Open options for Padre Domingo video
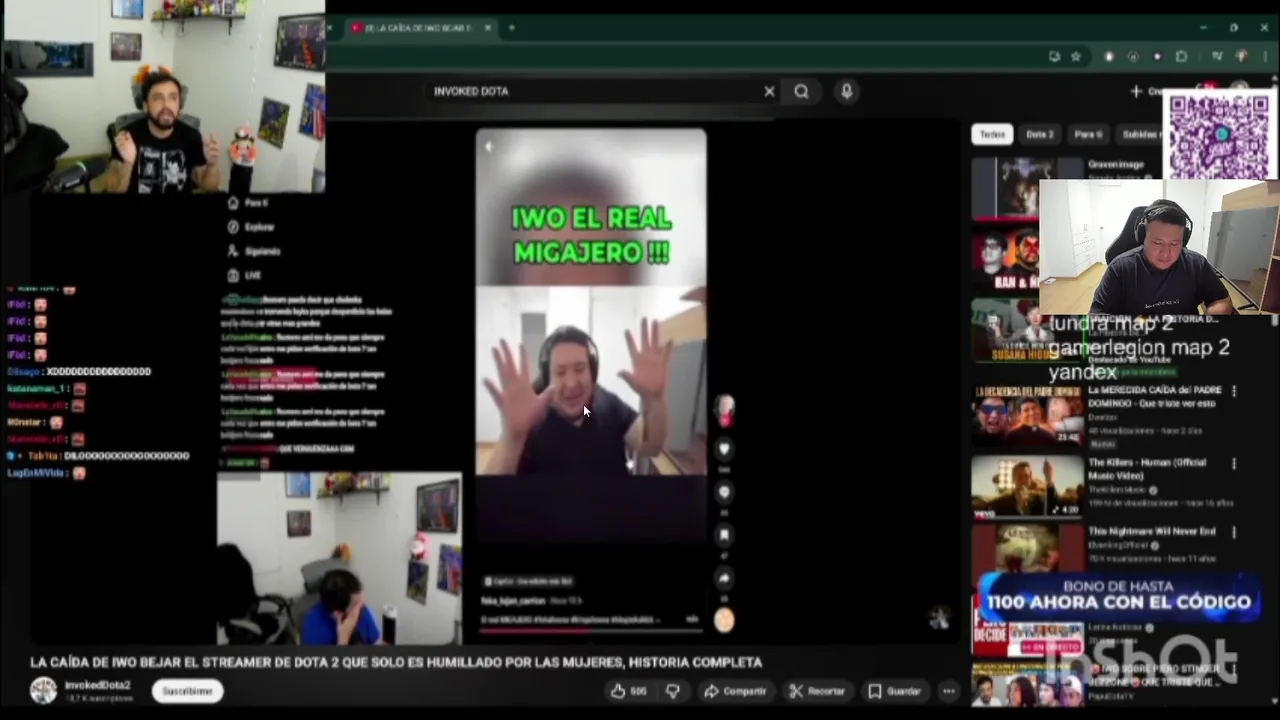This screenshot has height=720, width=1280. (1234, 391)
